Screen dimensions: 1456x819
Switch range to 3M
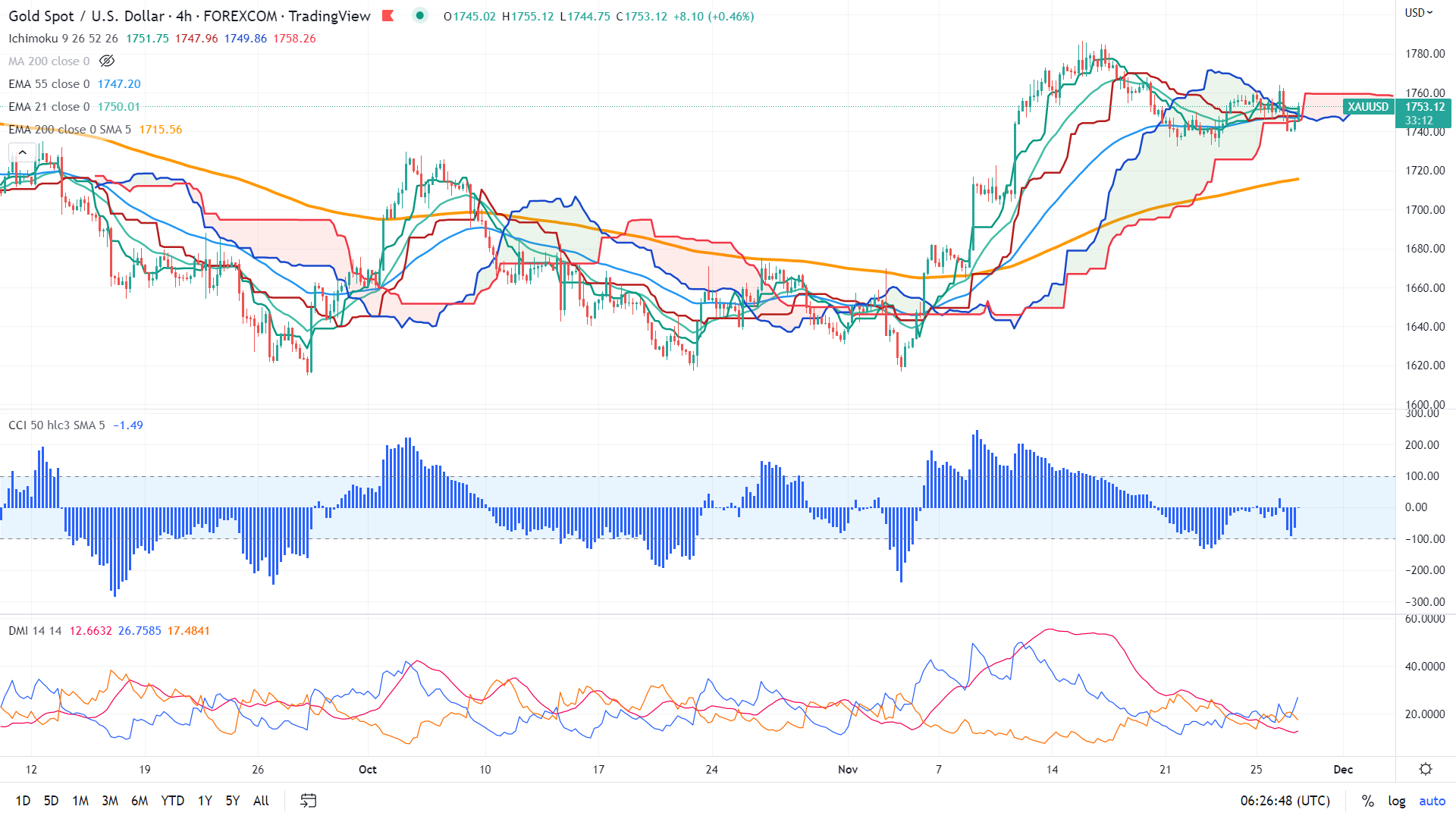(x=110, y=800)
